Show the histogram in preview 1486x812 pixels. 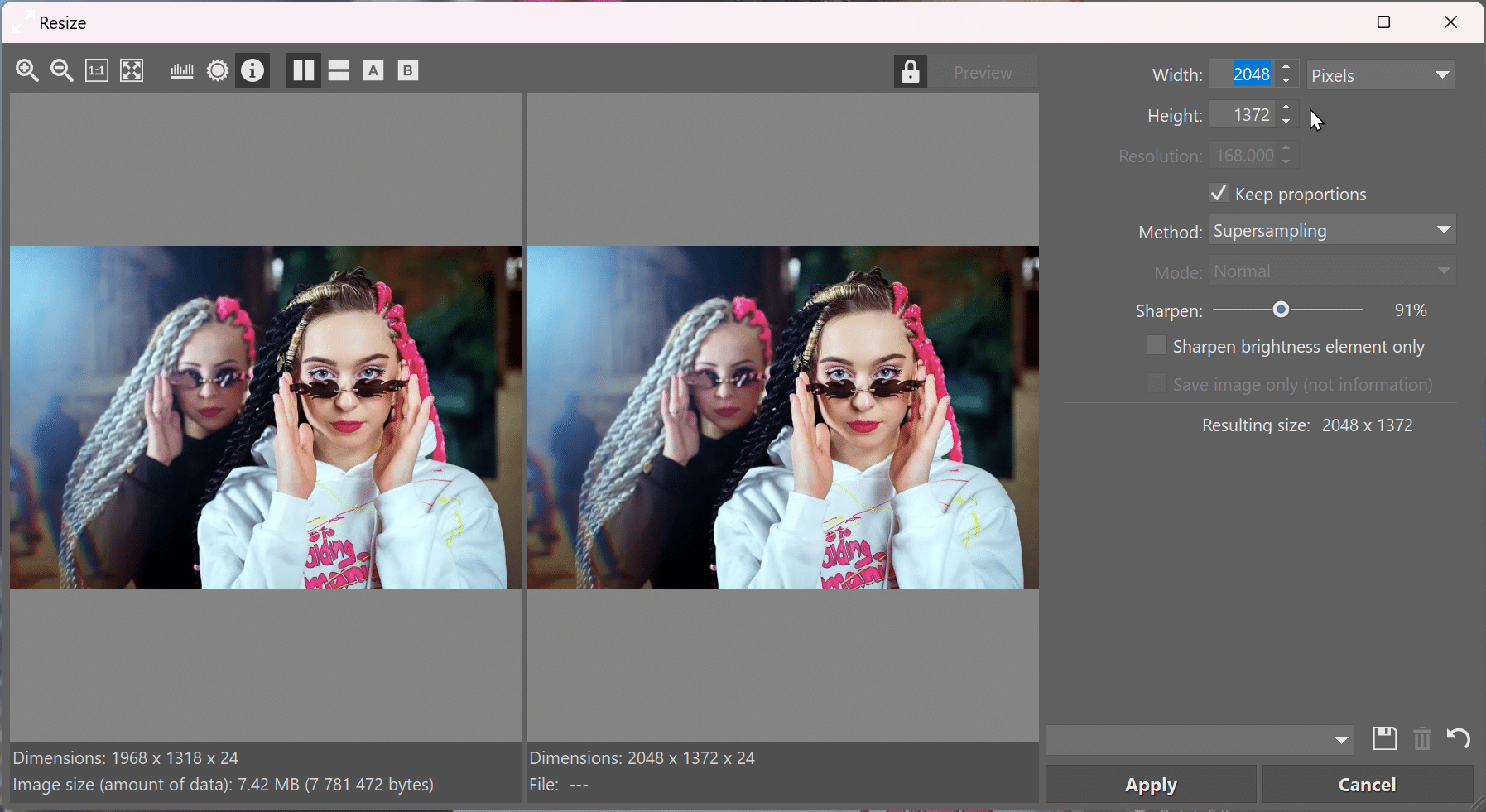click(182, 71)
